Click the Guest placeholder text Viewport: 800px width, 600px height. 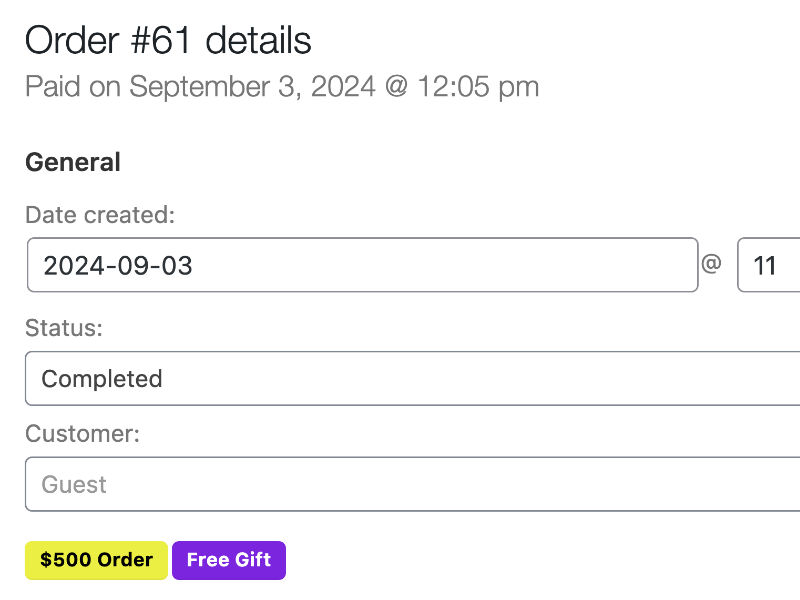72,483
